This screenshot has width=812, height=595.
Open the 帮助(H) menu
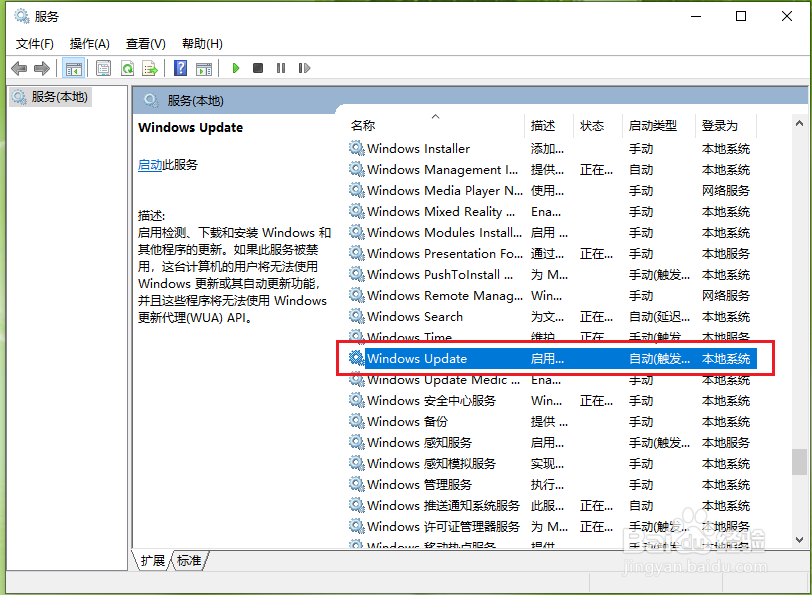202,44
